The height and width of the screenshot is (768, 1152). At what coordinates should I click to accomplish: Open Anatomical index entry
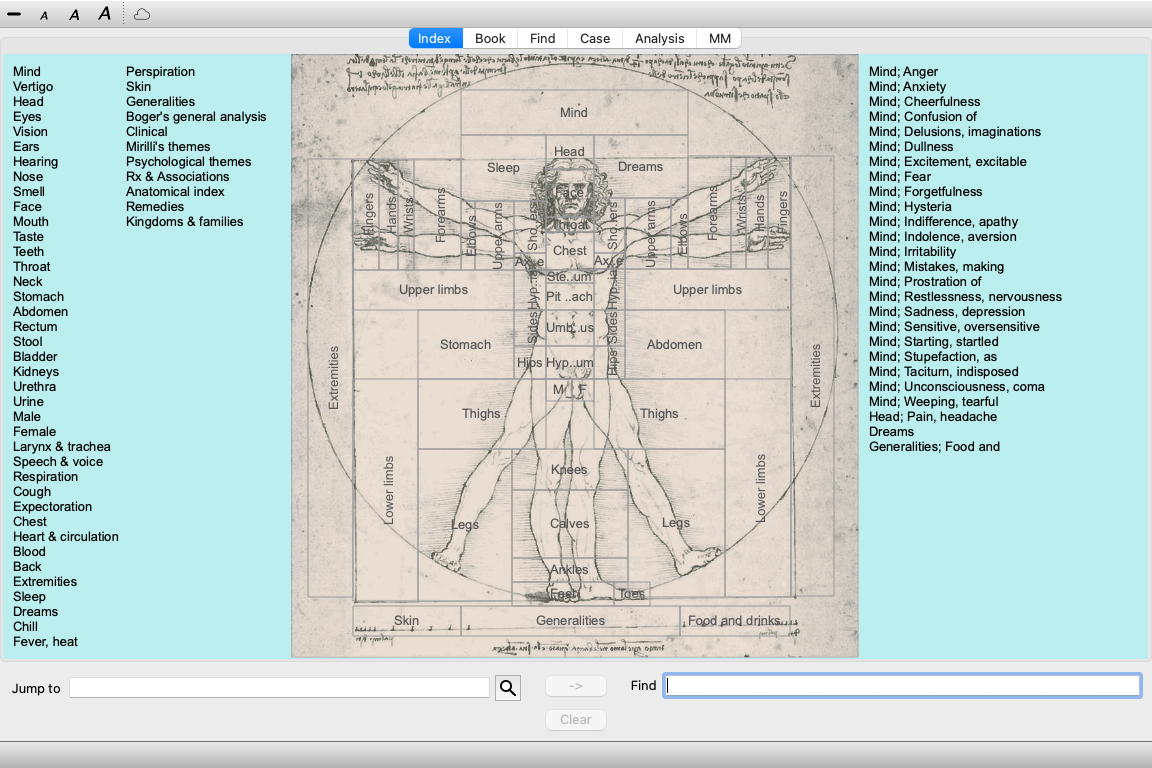175,192
